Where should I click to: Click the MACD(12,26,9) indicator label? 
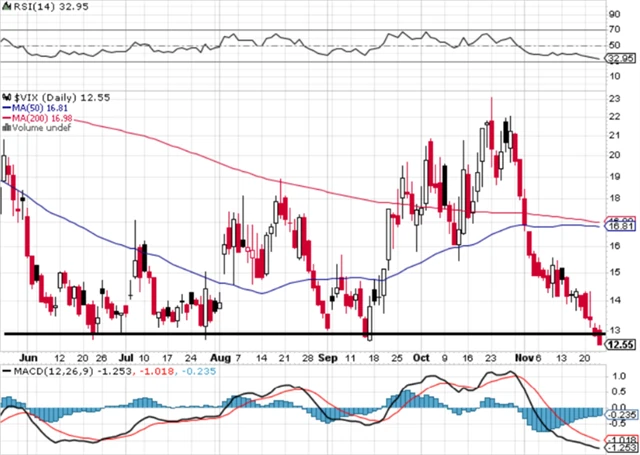[52, 371]
